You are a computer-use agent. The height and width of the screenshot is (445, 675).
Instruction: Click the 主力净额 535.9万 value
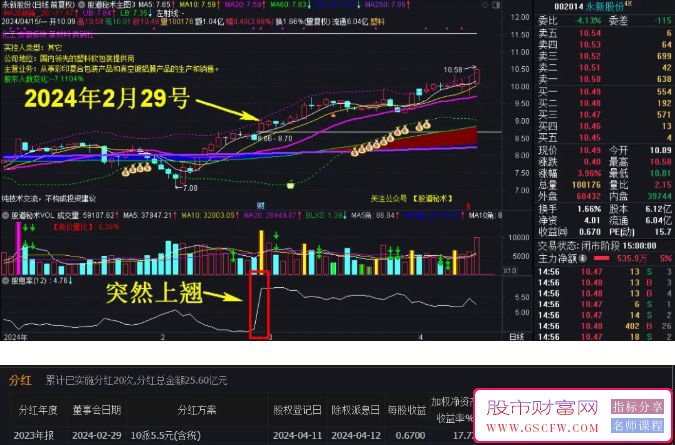(632, 259)
